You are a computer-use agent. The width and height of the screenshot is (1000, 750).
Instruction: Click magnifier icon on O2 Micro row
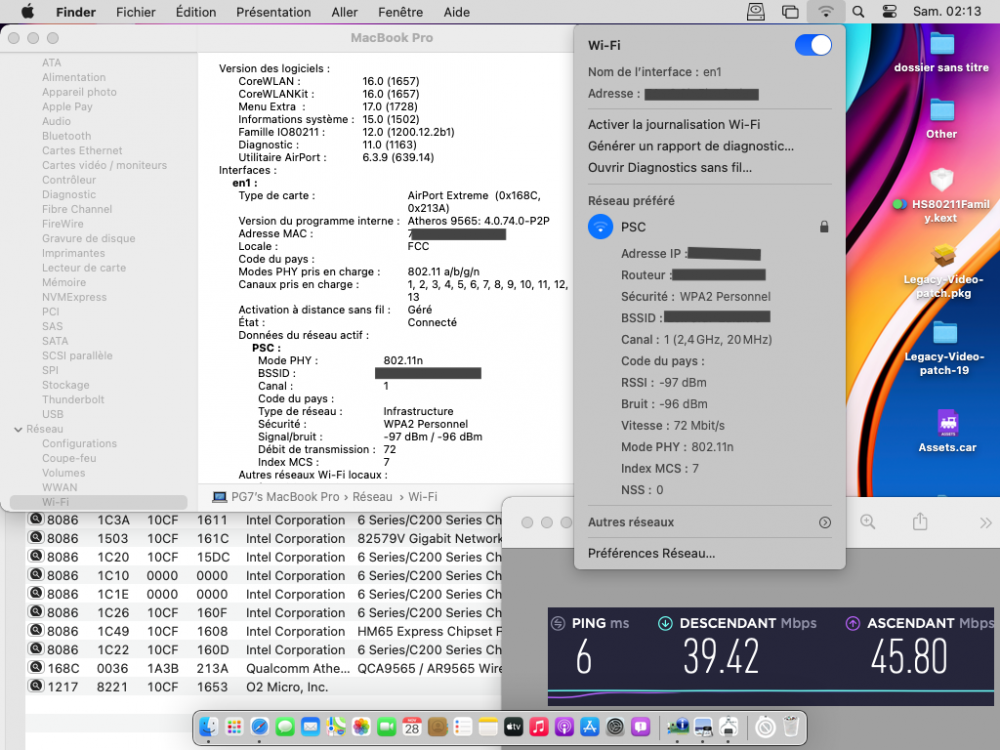36,686
